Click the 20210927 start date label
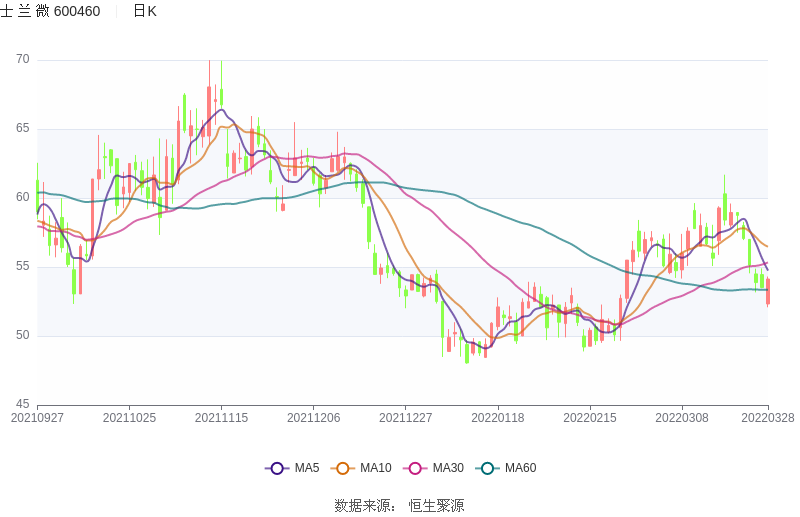Image resolution: width=800 pixels, height=517 pixels. click(x=37, y=418)
